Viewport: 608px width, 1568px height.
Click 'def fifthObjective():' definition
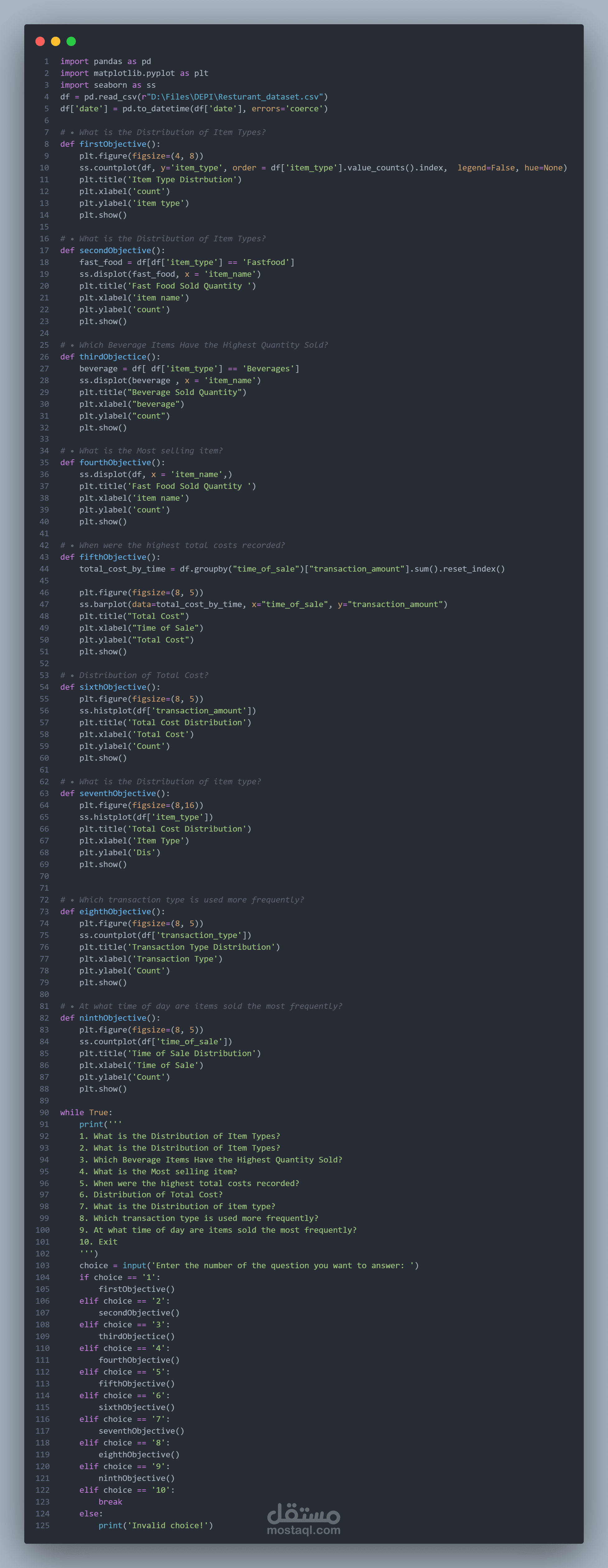tap(110, 557)
